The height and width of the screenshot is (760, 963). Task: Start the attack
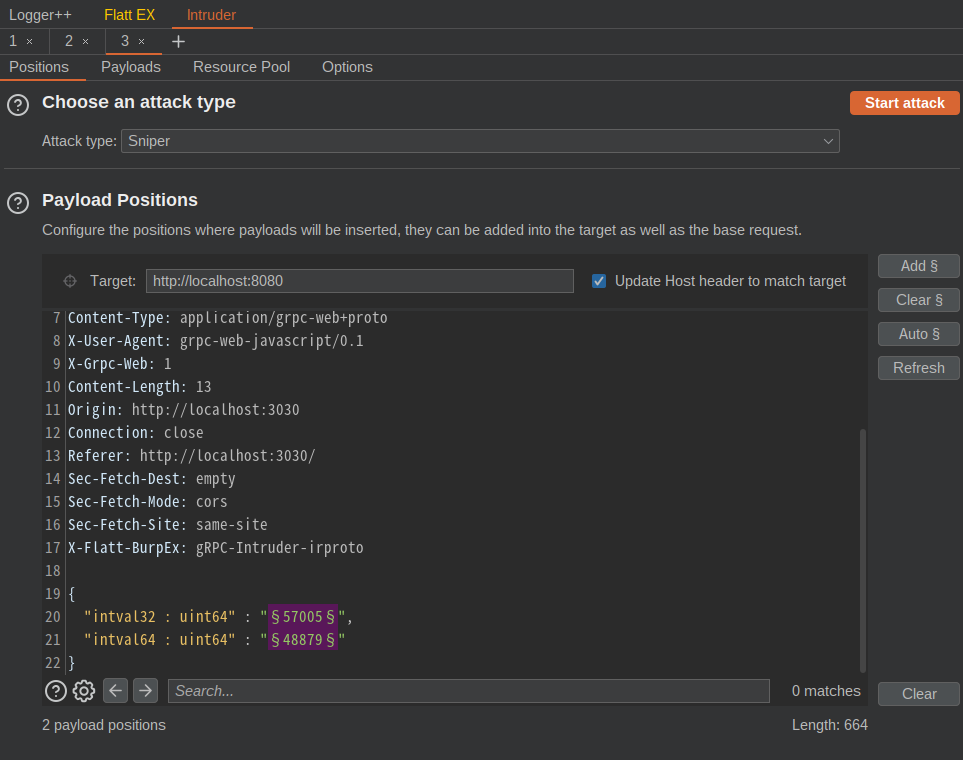click(x=905, y=103)
